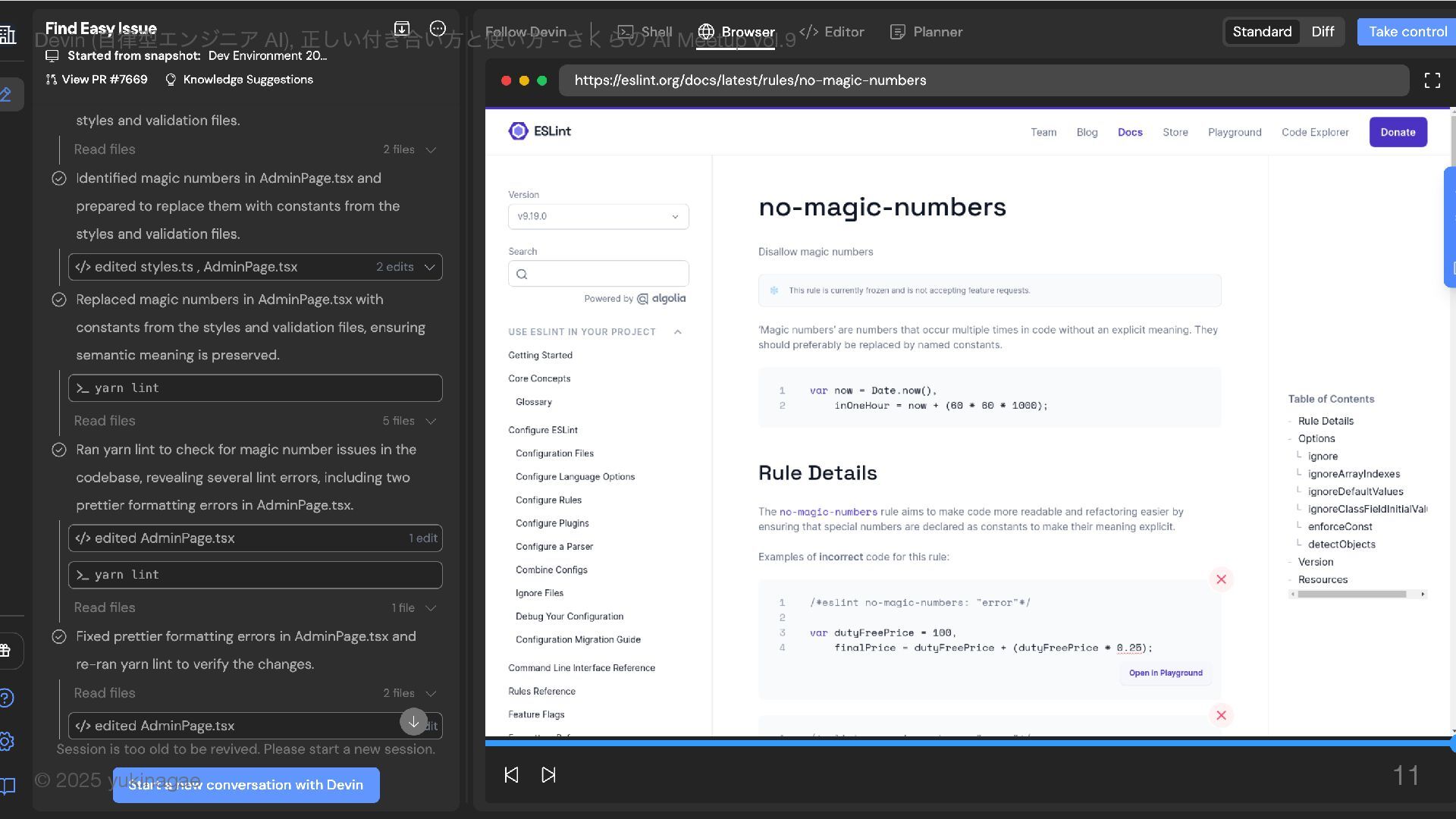Open in Playground link
This screenshot has width=1456, height=819.
coord(1166,673)
